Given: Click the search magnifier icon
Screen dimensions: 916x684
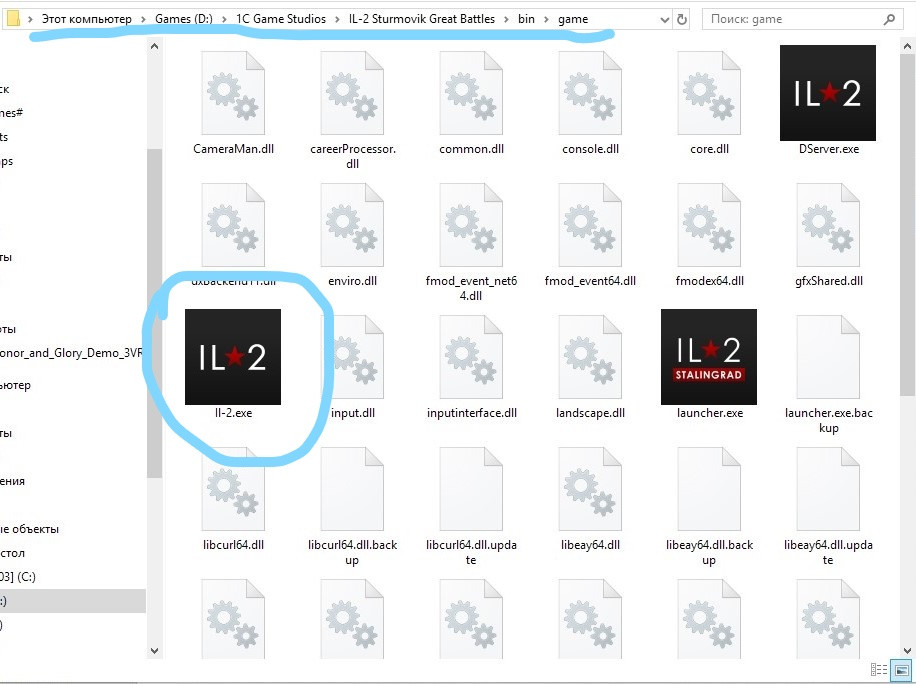Looking at the screenshot, I should pos(889,19).
